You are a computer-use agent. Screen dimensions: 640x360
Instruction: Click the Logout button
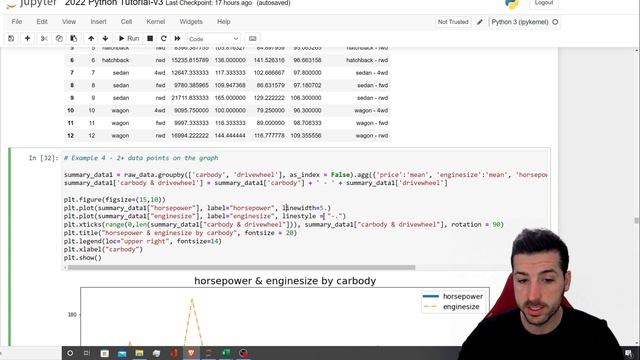544,3
